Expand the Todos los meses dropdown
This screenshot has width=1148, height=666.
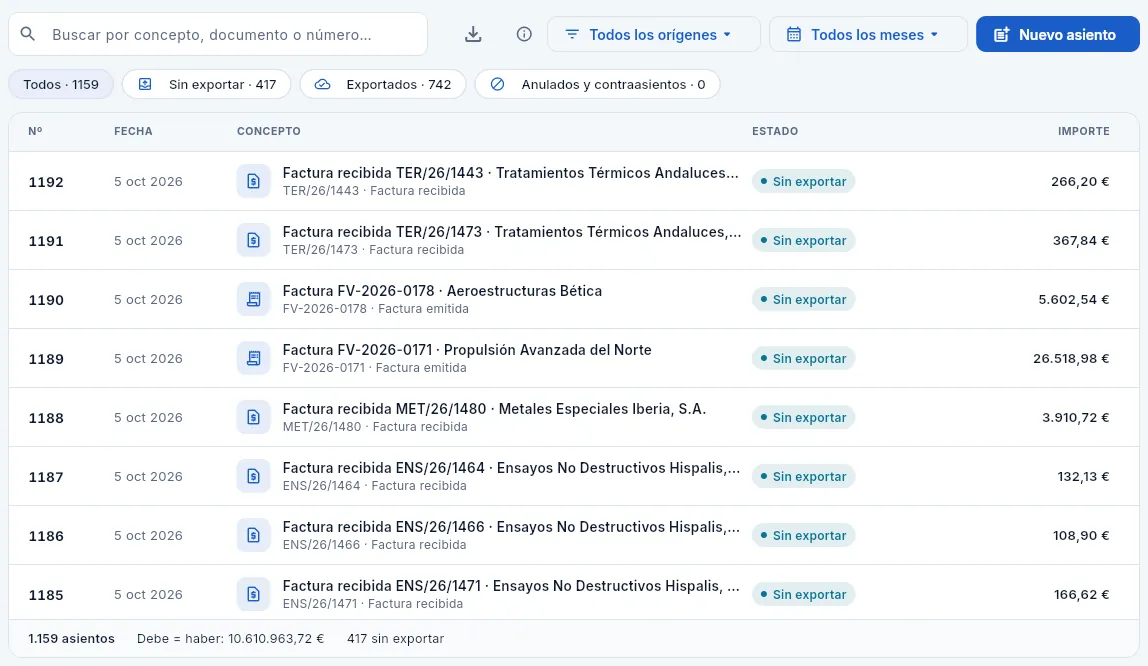(868, 34)
